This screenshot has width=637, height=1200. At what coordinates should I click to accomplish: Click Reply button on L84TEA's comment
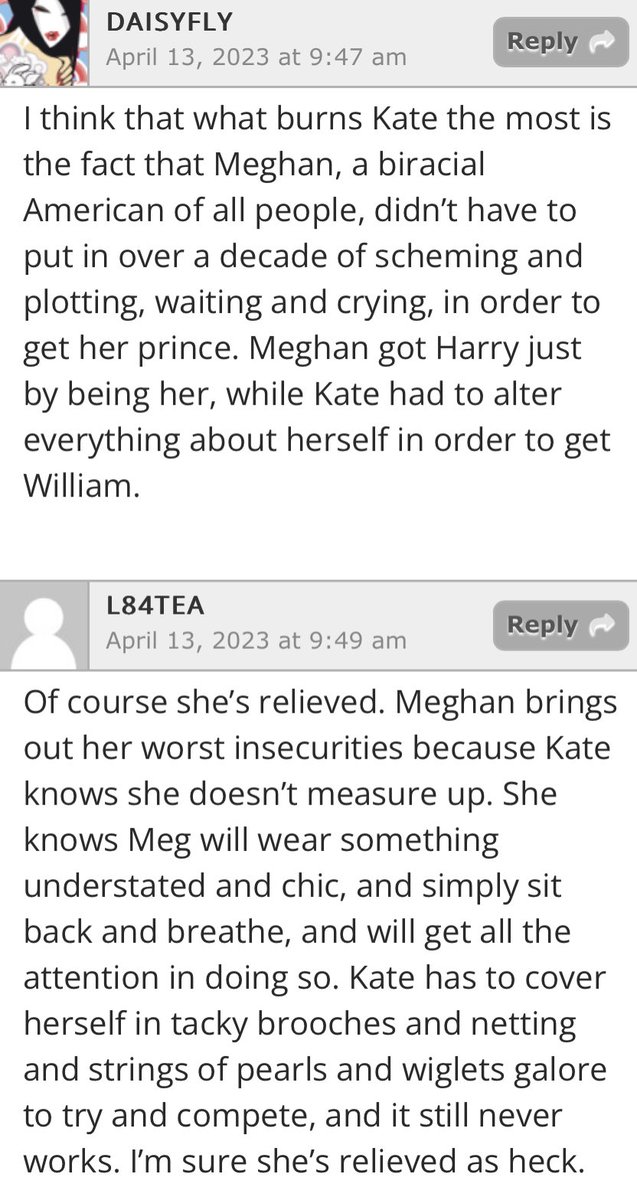560,626
